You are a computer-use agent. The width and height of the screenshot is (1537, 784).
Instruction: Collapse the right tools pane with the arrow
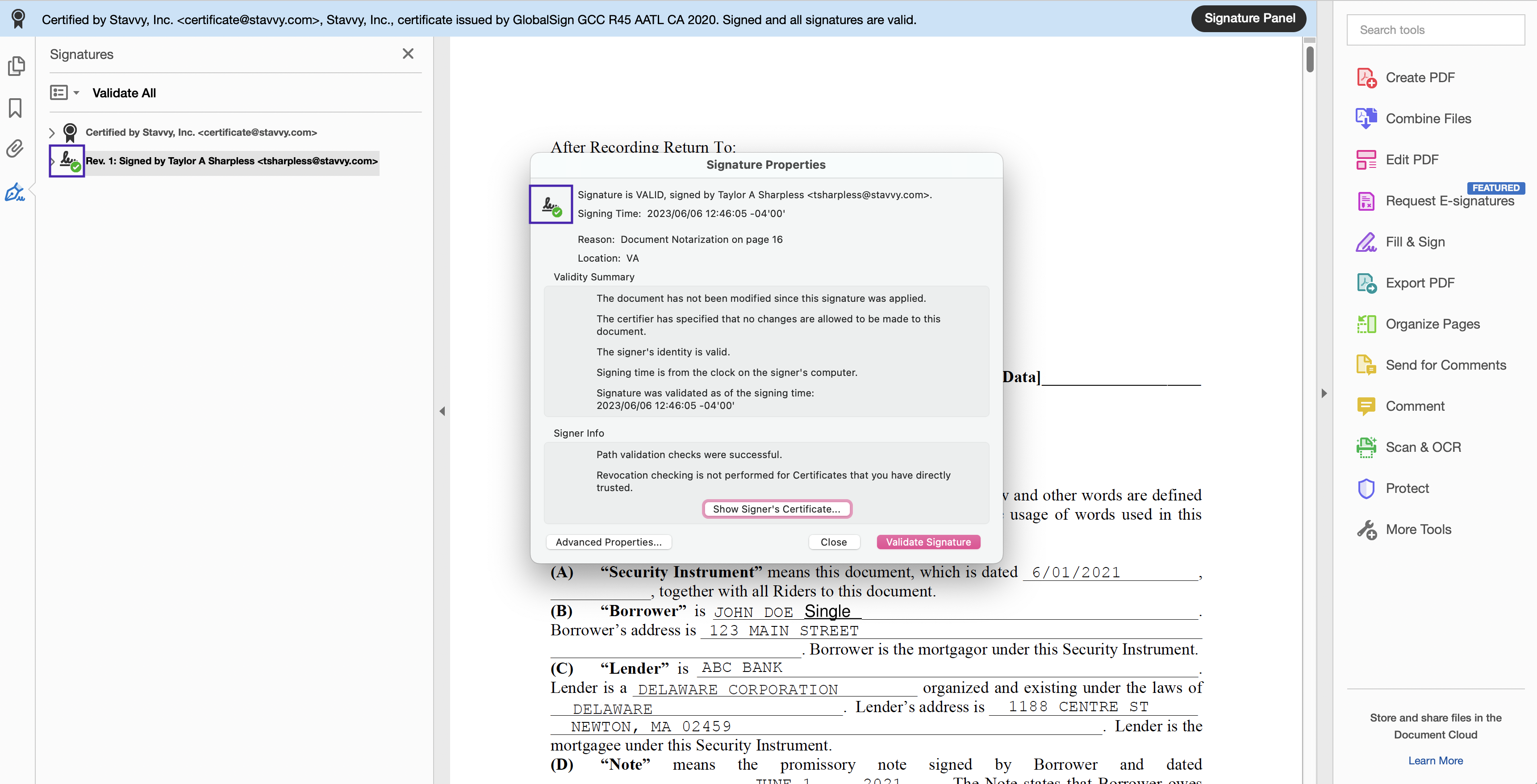pos(1324,393)
